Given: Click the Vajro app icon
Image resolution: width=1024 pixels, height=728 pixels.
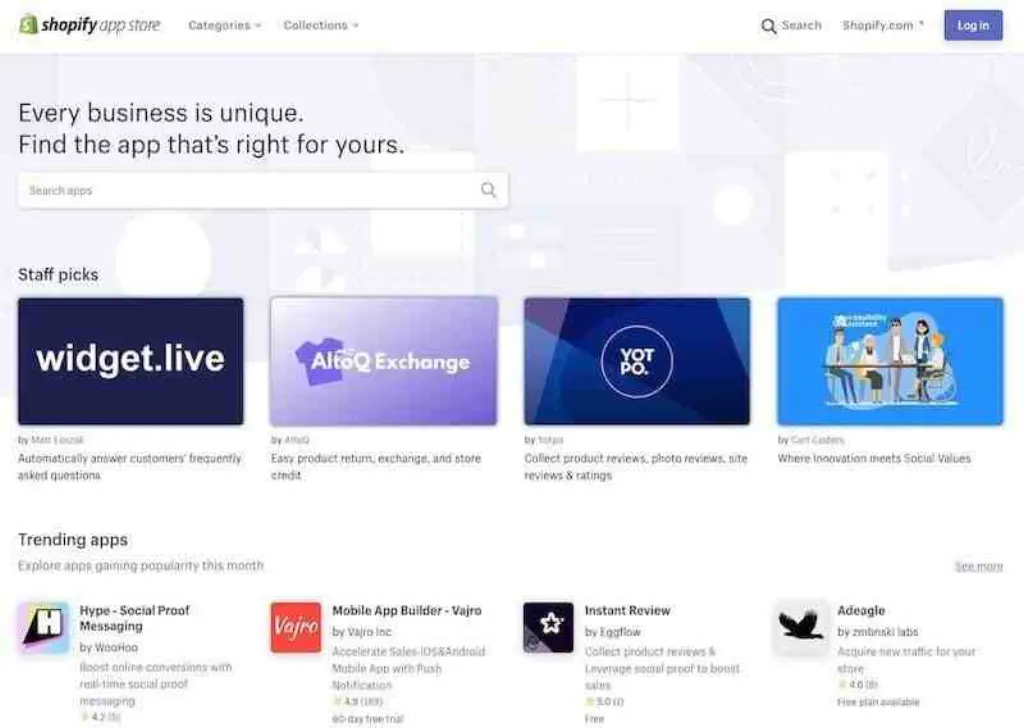Looking at the screenshot, I should (296, 627).
